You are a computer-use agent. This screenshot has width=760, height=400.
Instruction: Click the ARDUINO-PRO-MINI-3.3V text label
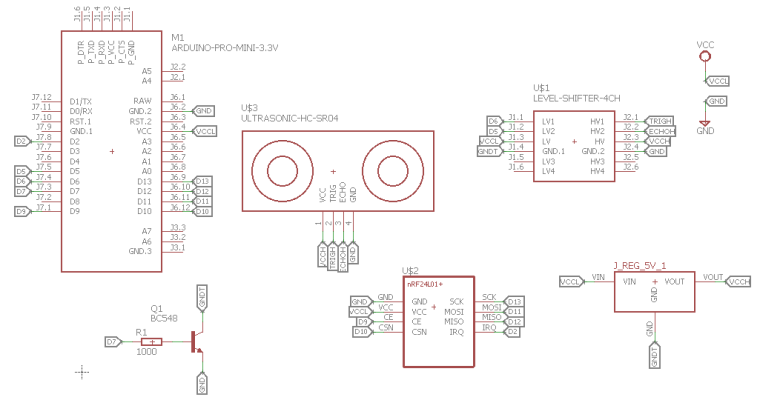(225, 48)
